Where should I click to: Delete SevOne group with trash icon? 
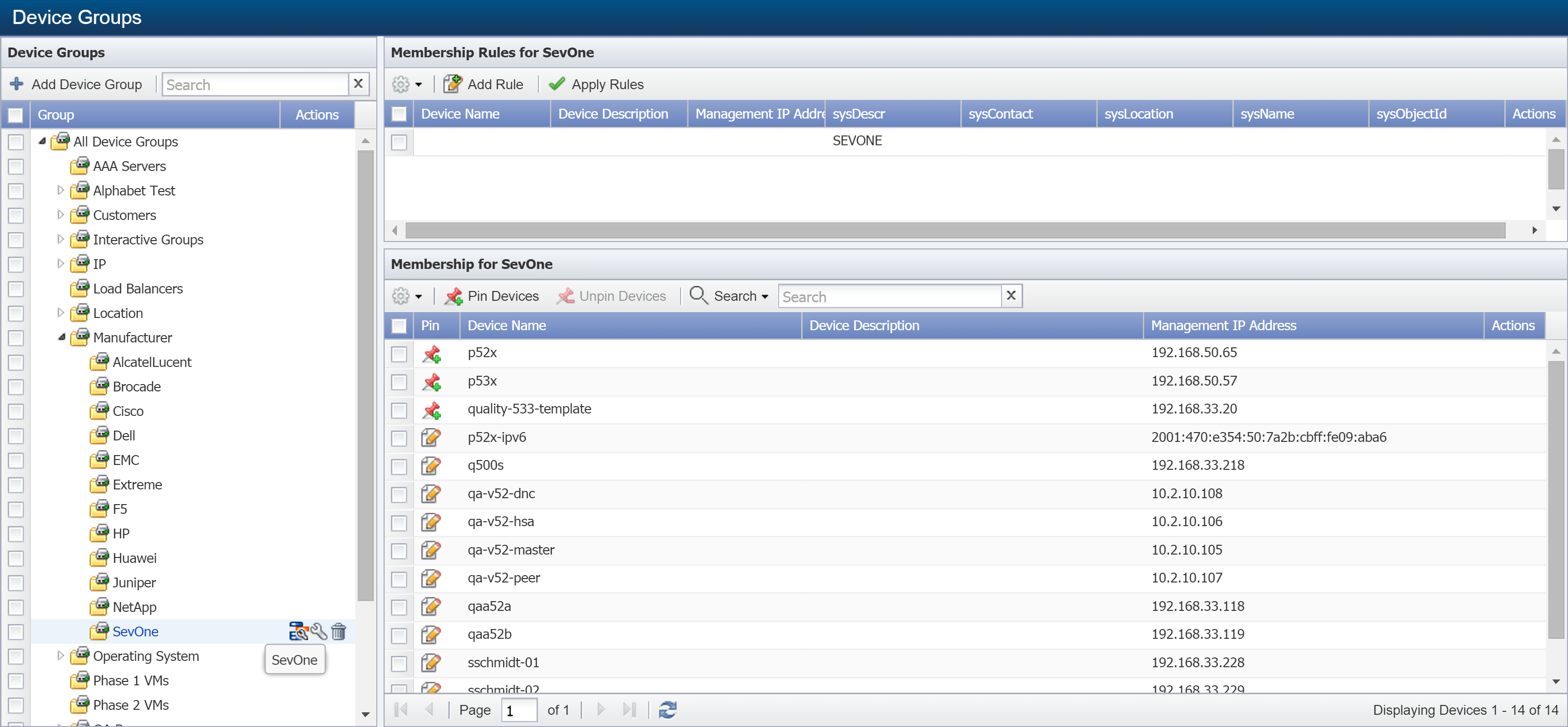pyautogui.click(x=339, y=631)
